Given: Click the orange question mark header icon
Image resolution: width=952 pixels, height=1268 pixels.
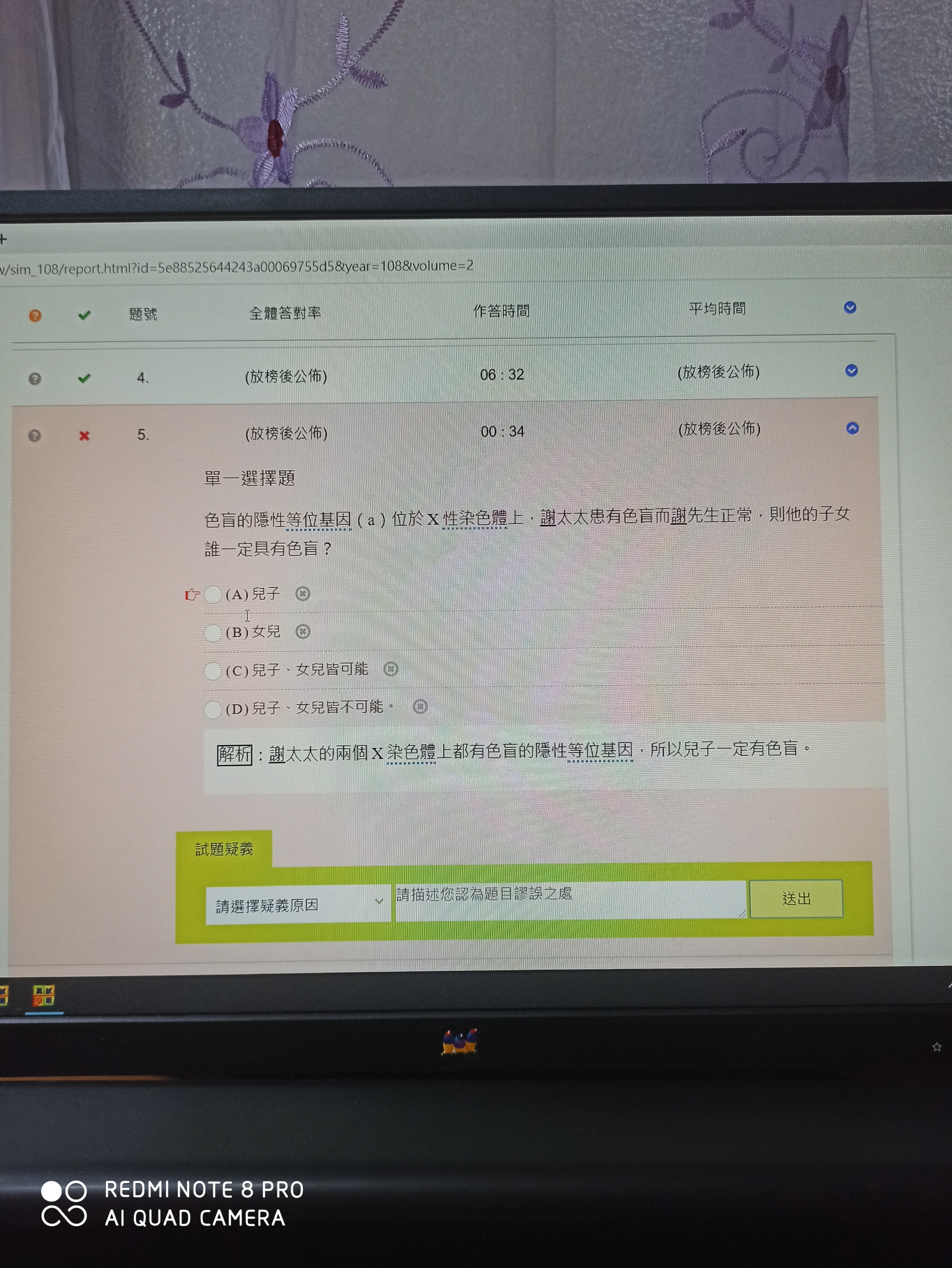Looking at the screenshot, I should (x=35, y=316).
